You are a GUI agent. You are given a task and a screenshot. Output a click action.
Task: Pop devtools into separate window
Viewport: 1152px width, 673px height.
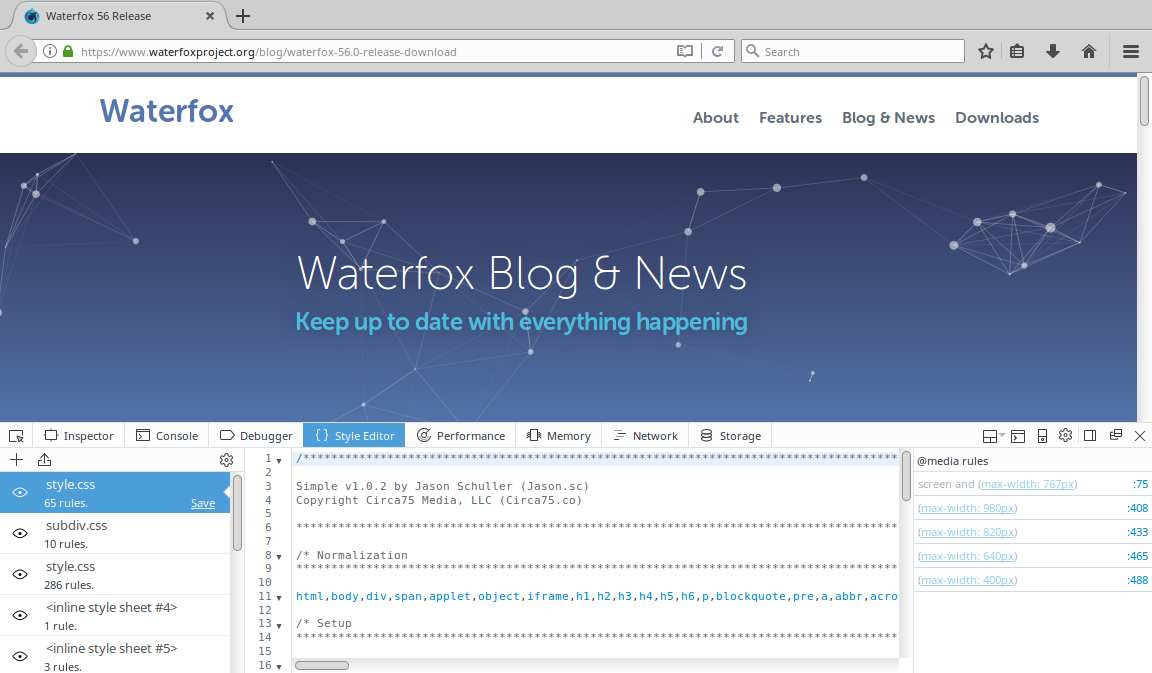(x=1115, y=435)
